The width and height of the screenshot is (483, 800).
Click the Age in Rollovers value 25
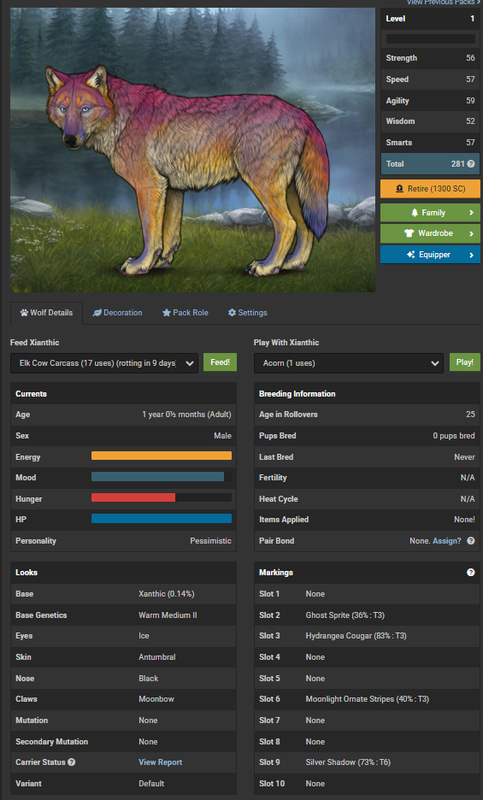click(x=470, y=414)
